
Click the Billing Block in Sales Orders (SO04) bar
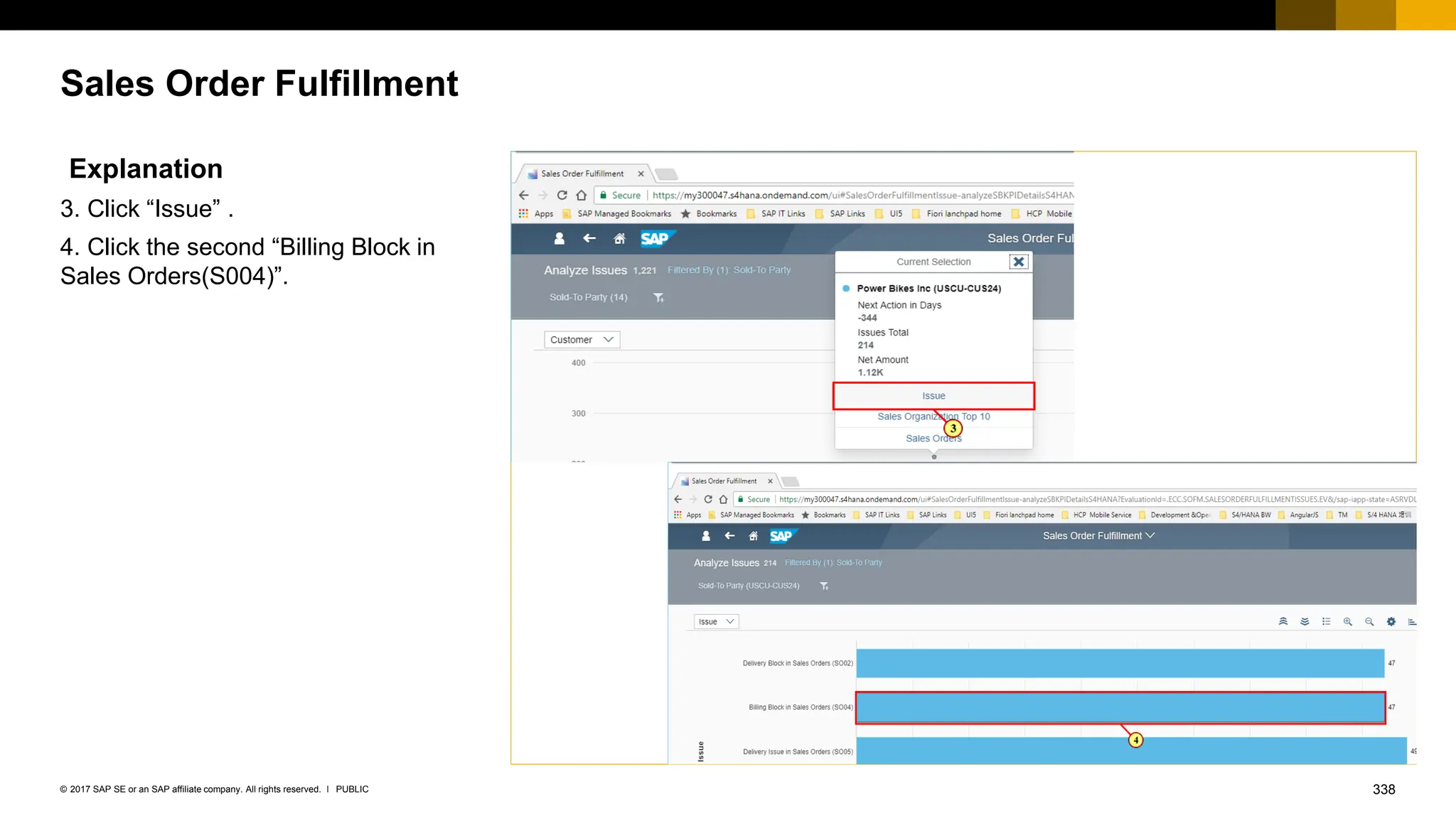[1120, 707]
